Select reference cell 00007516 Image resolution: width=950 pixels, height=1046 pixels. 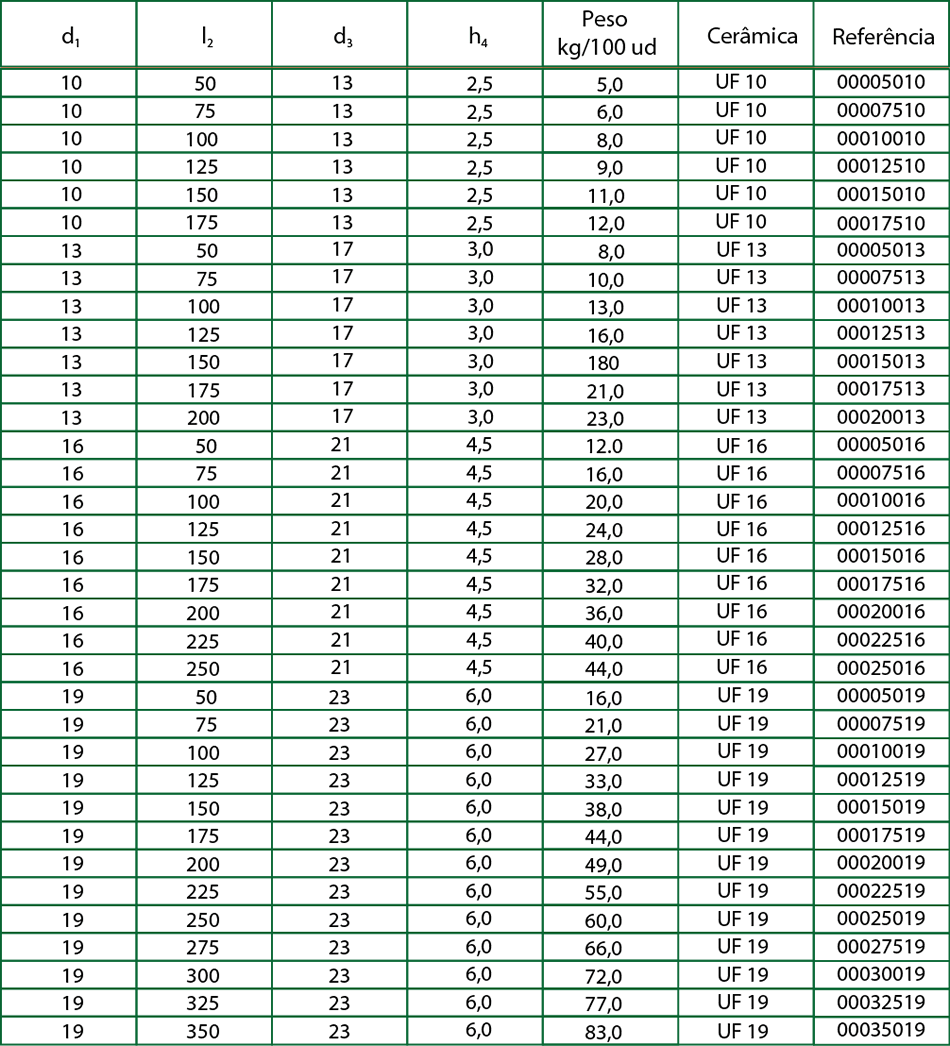(881, 473)
